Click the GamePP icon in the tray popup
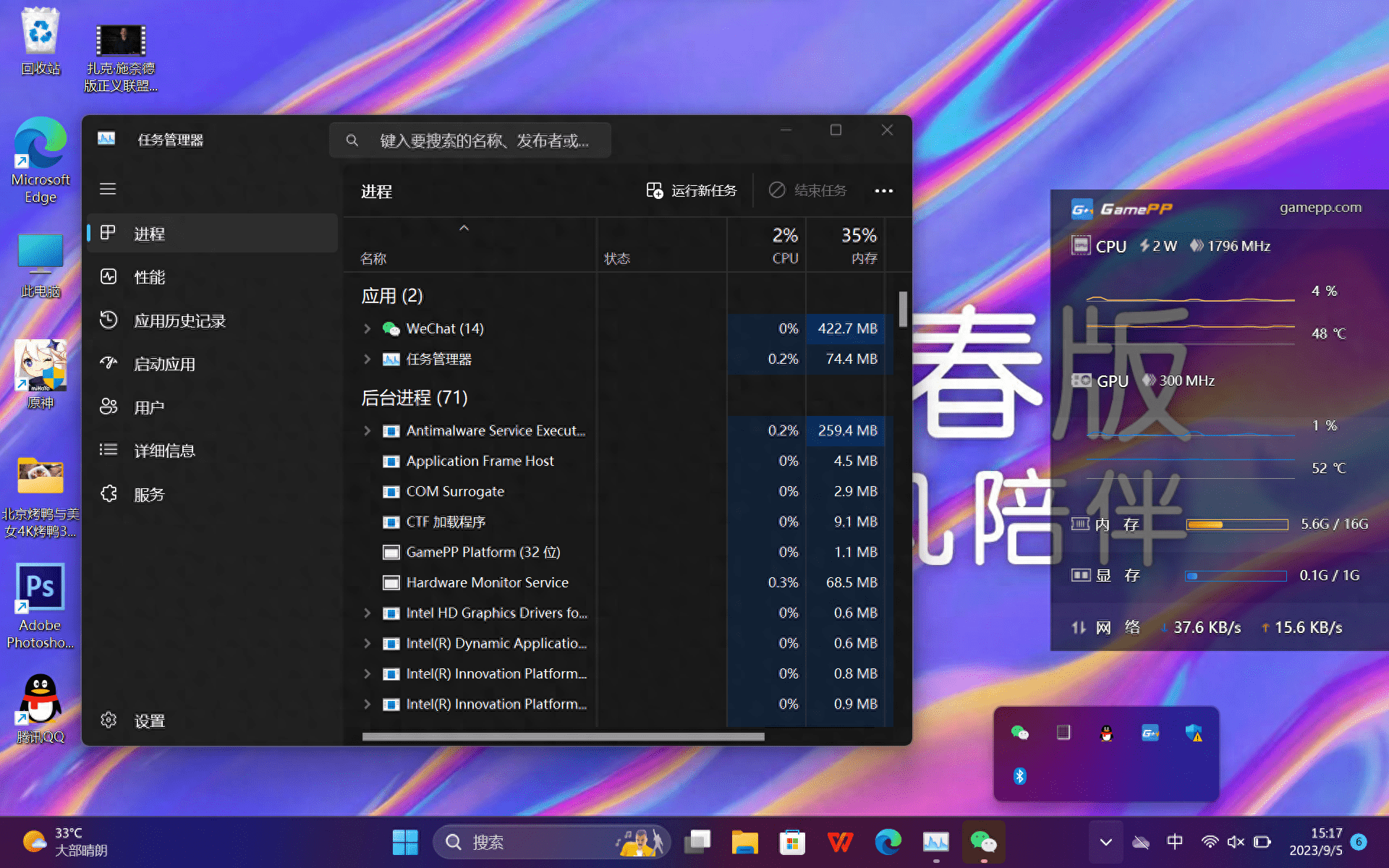 tap(1150, 733)
